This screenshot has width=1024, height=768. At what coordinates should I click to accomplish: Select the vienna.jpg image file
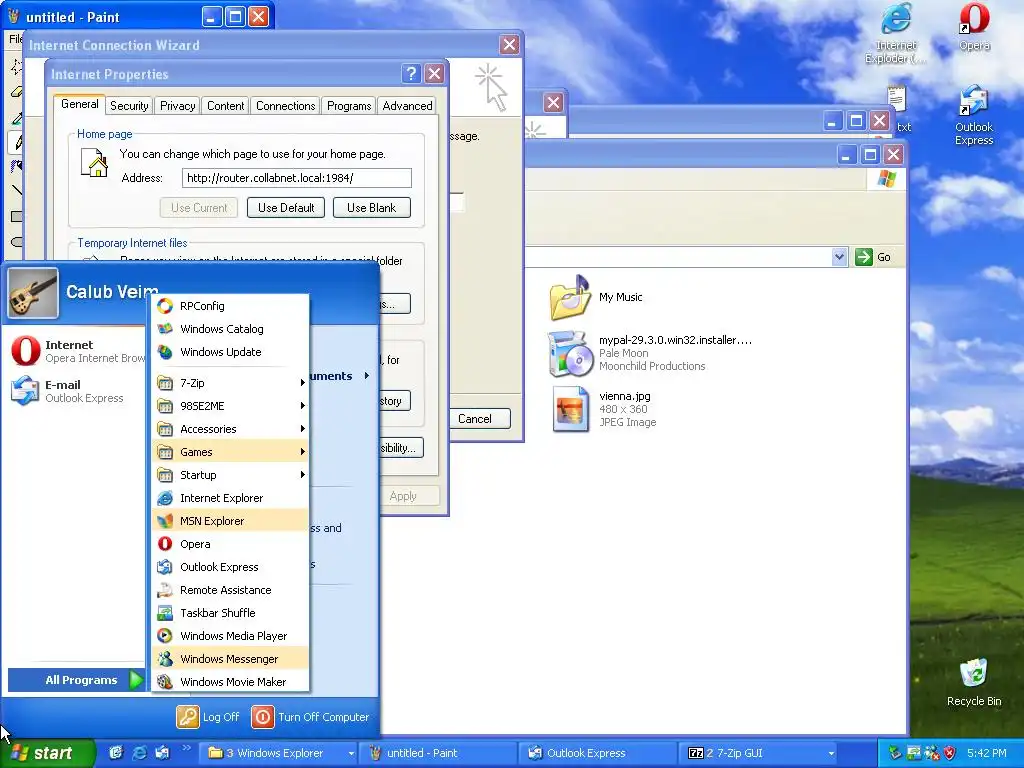tap(604, 409)
